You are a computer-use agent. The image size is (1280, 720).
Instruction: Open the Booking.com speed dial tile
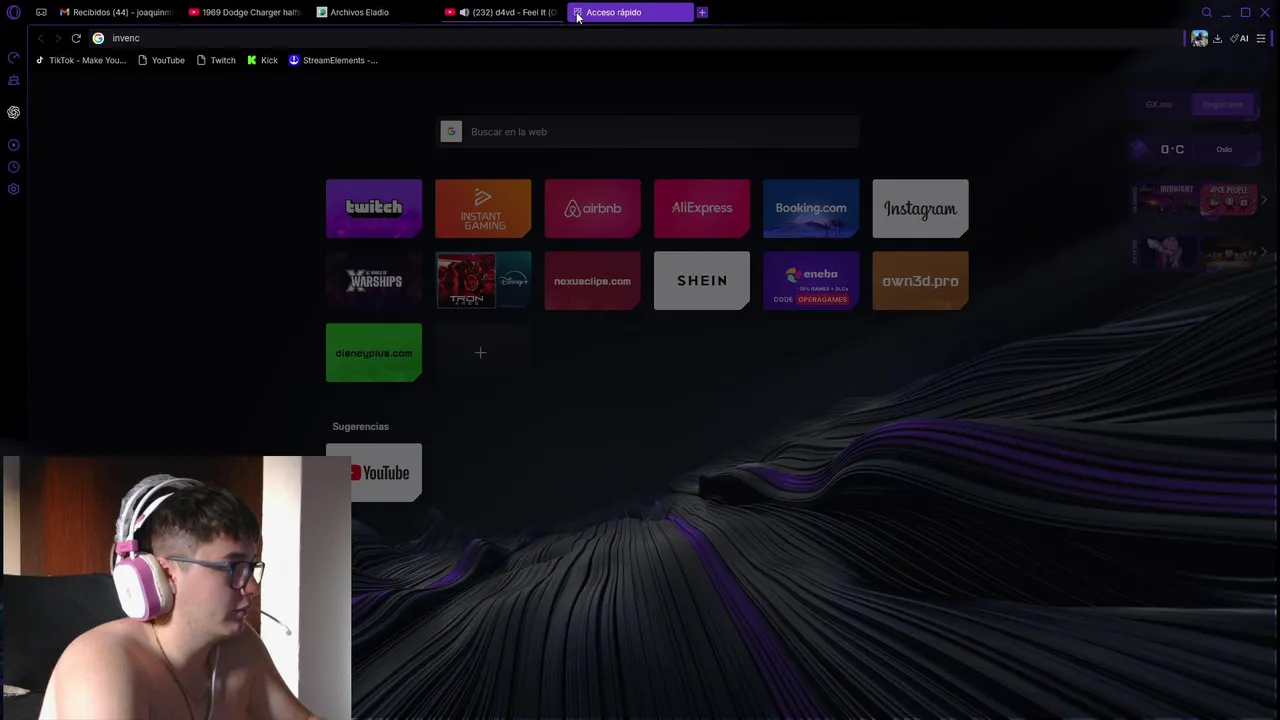811,209
